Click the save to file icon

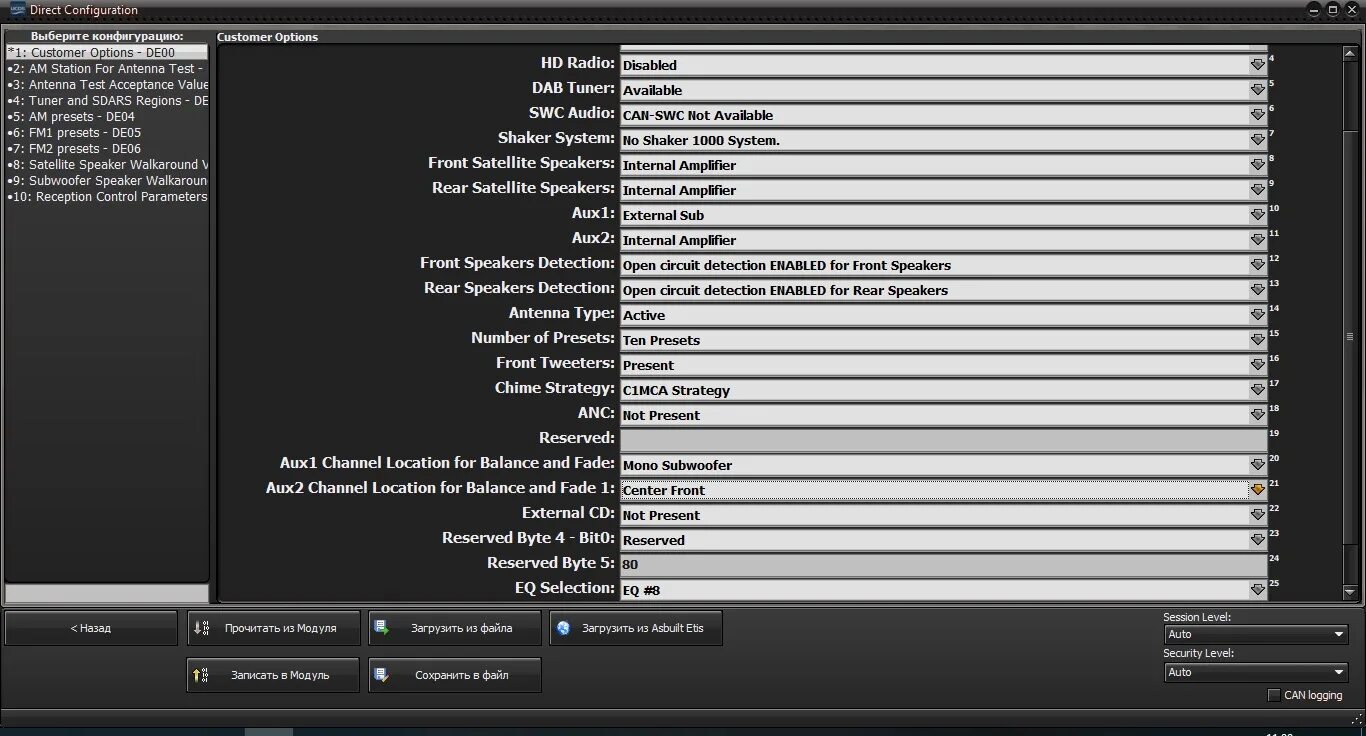pos(382,675)
